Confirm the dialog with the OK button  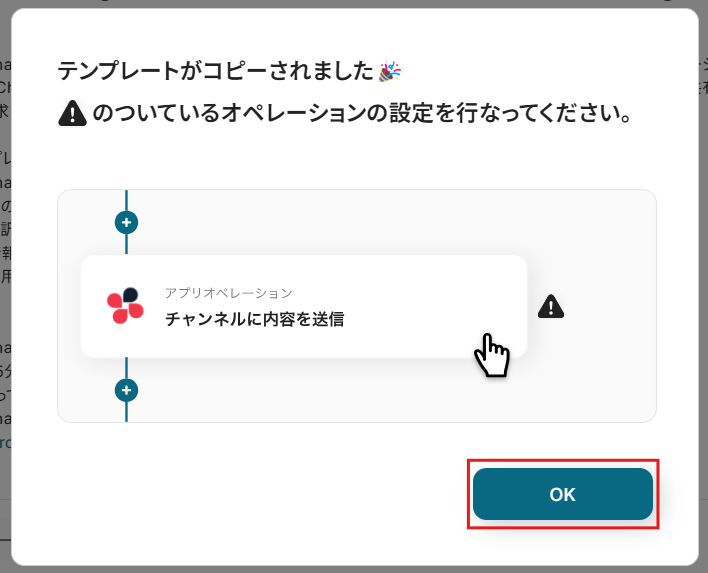(x=563, y=494)
